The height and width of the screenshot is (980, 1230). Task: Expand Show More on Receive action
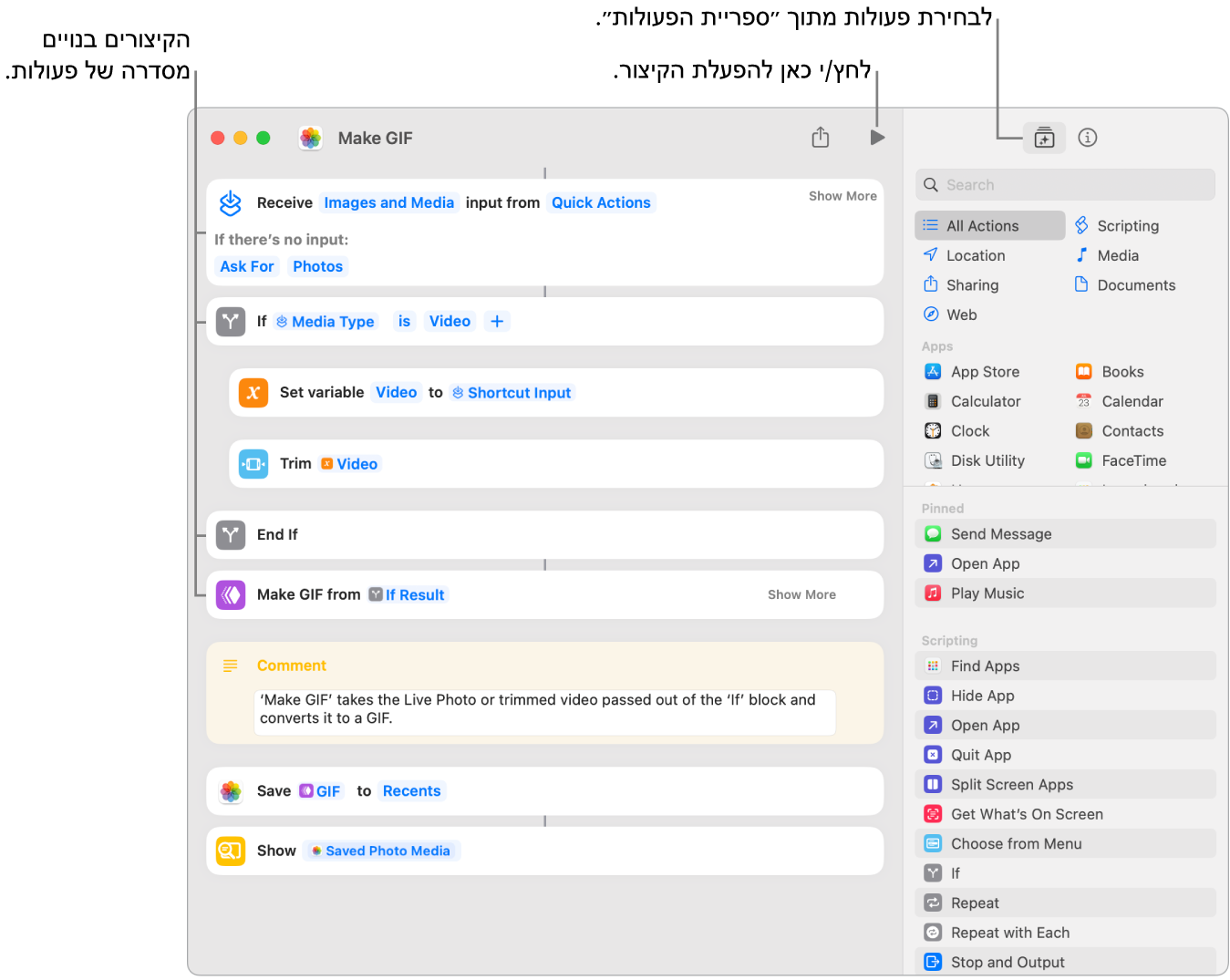pyautogui.click(x=842, y=196)
